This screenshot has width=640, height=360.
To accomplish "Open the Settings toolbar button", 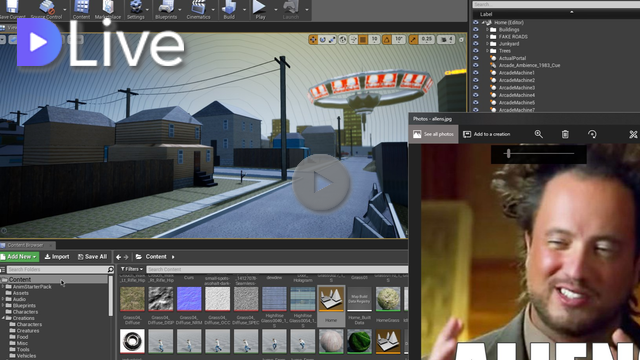I will (x=136, y=9).
